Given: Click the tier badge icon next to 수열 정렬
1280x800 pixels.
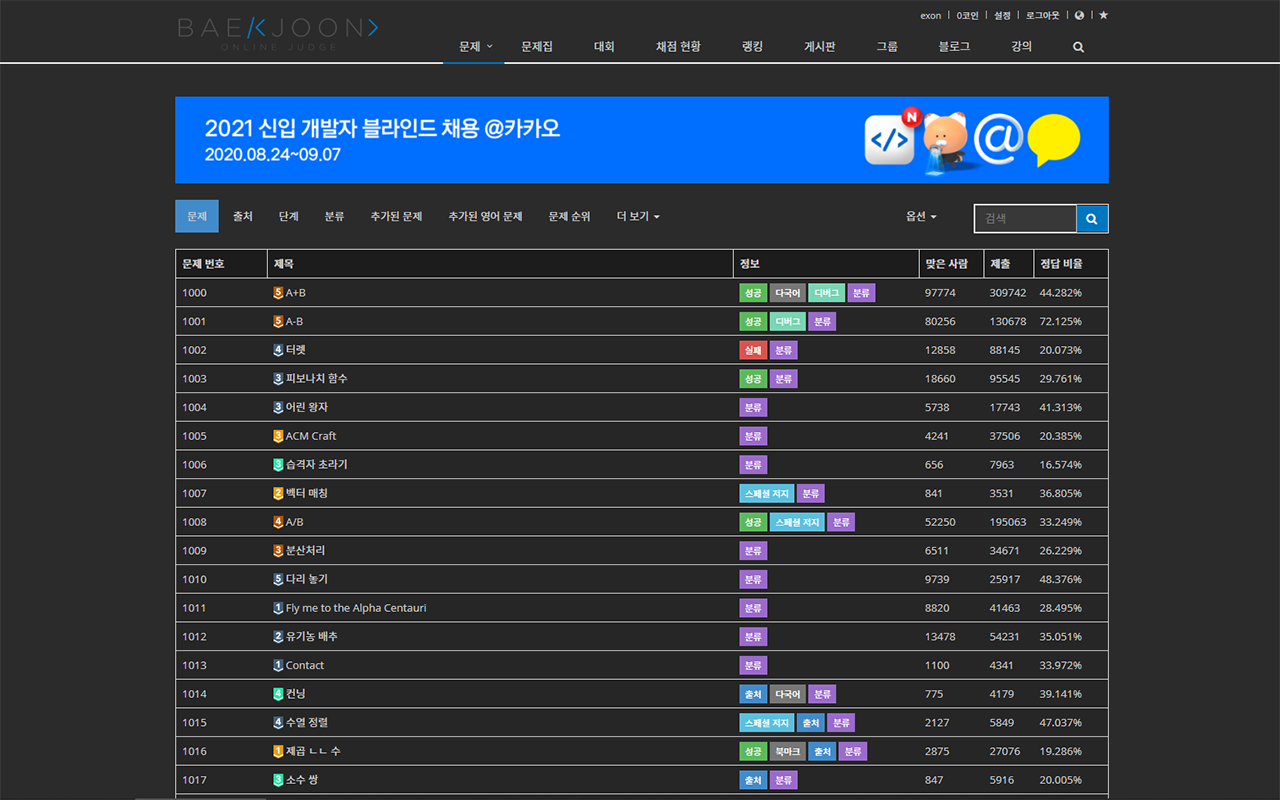Looking at the screenshot, I should 278,723.
